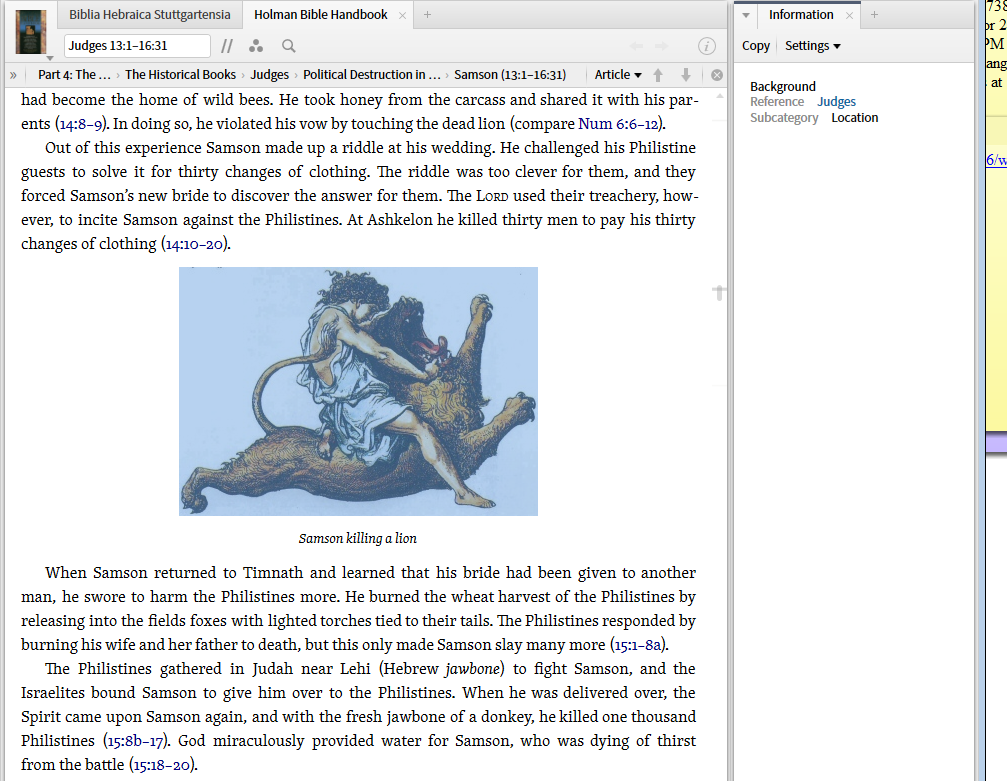Follow the Num 6:6–12 reference link
This screenshot has width=1007, height=781.
point(618,124)
